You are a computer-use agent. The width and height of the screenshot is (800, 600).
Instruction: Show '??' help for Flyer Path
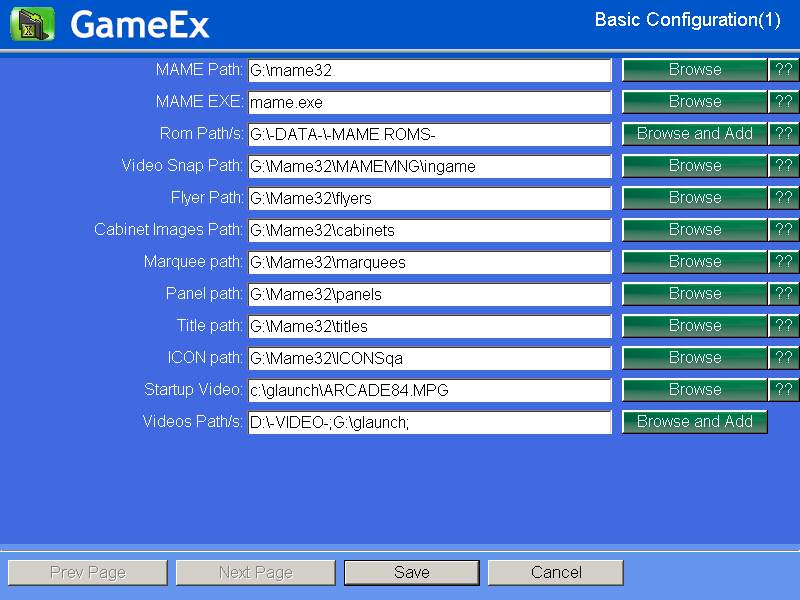pyautogui.click(x=783, y=198)
